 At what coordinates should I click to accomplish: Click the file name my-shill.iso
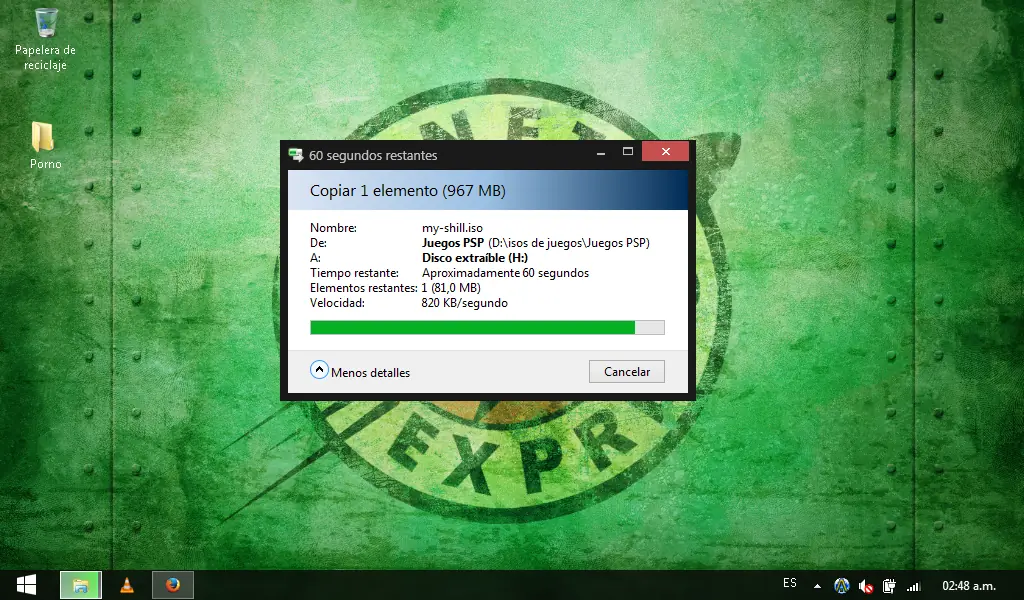(x=452, y=228)
